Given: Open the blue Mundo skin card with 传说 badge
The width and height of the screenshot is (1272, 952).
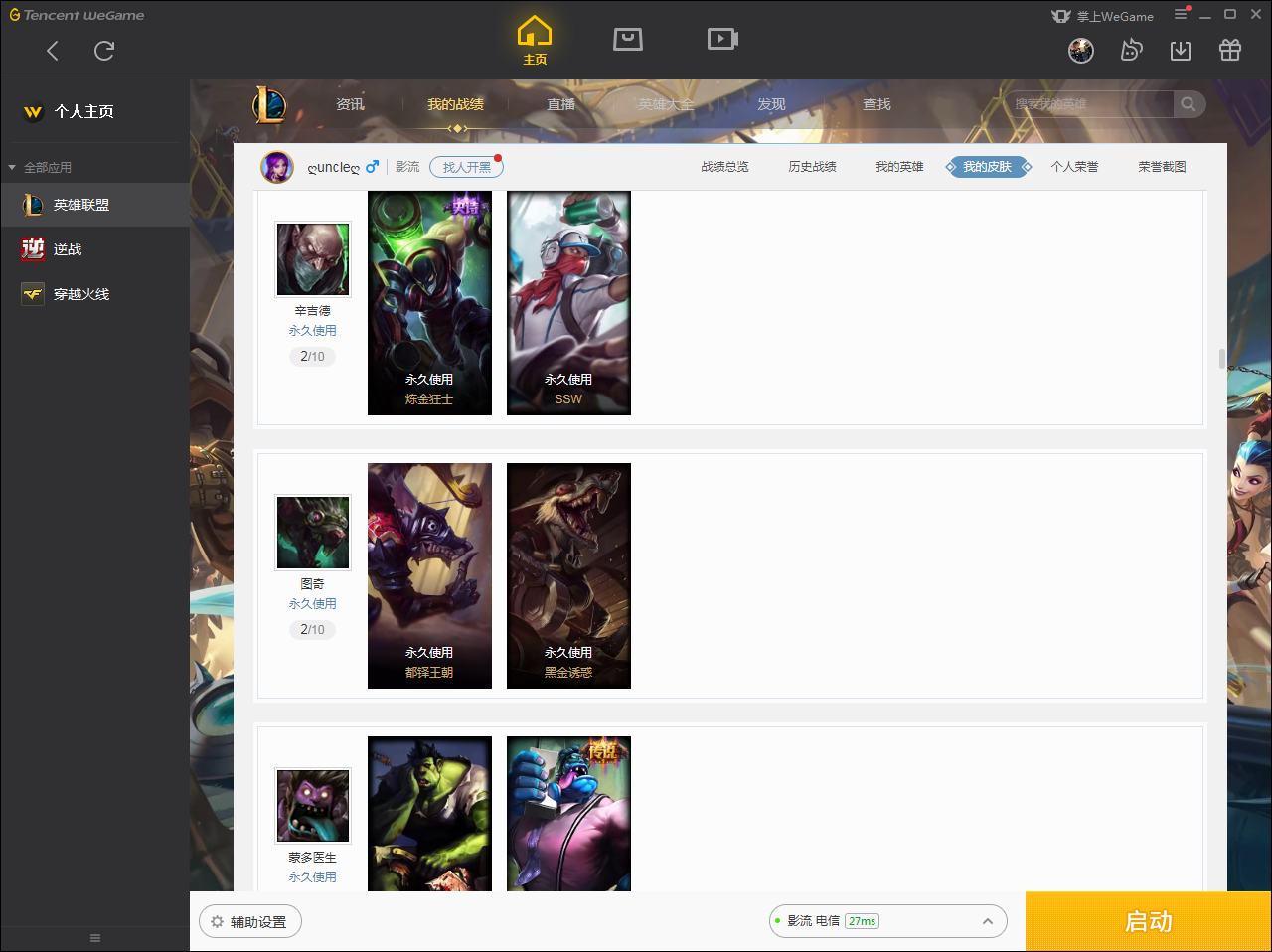Looking at the screenshot, I should click(x=568, y=814).
